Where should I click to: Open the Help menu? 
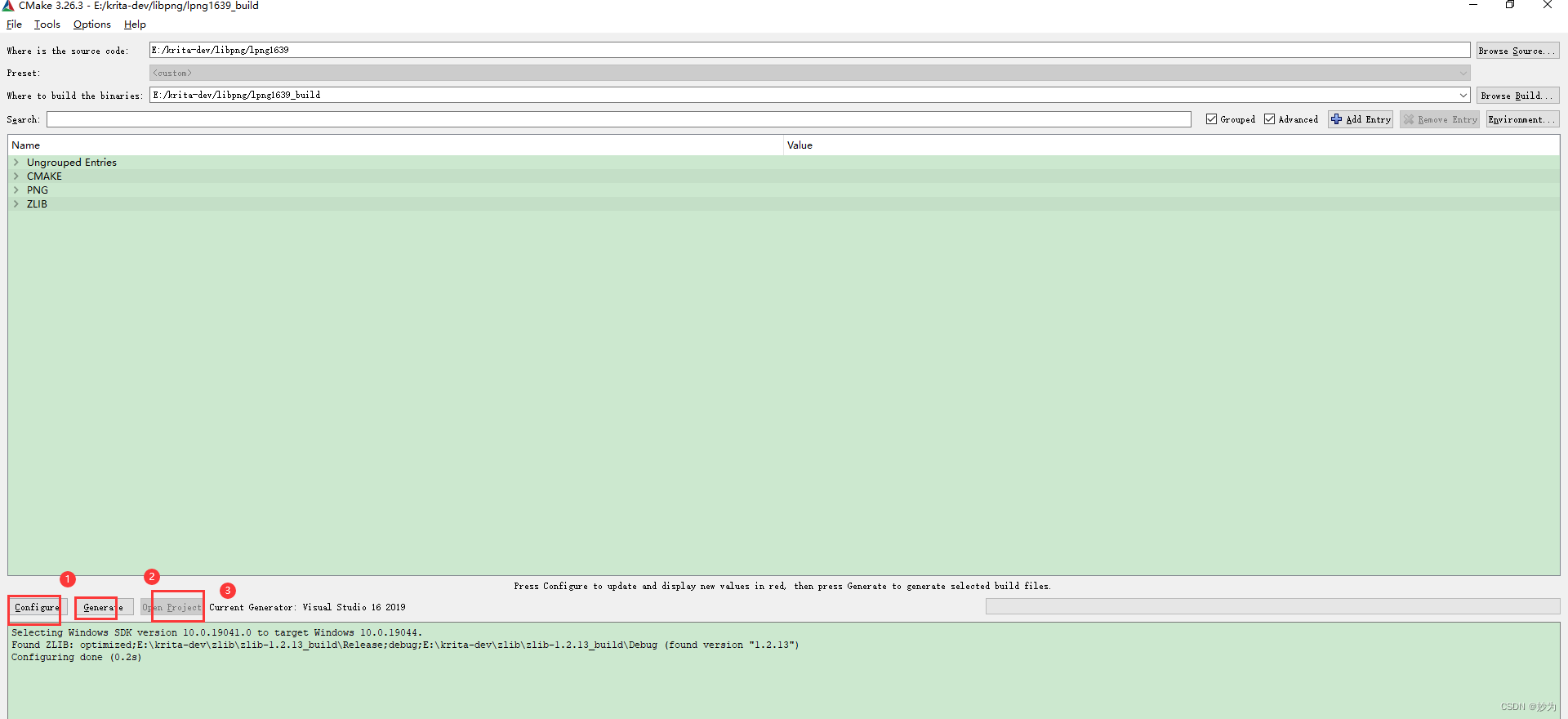(135, 25)
